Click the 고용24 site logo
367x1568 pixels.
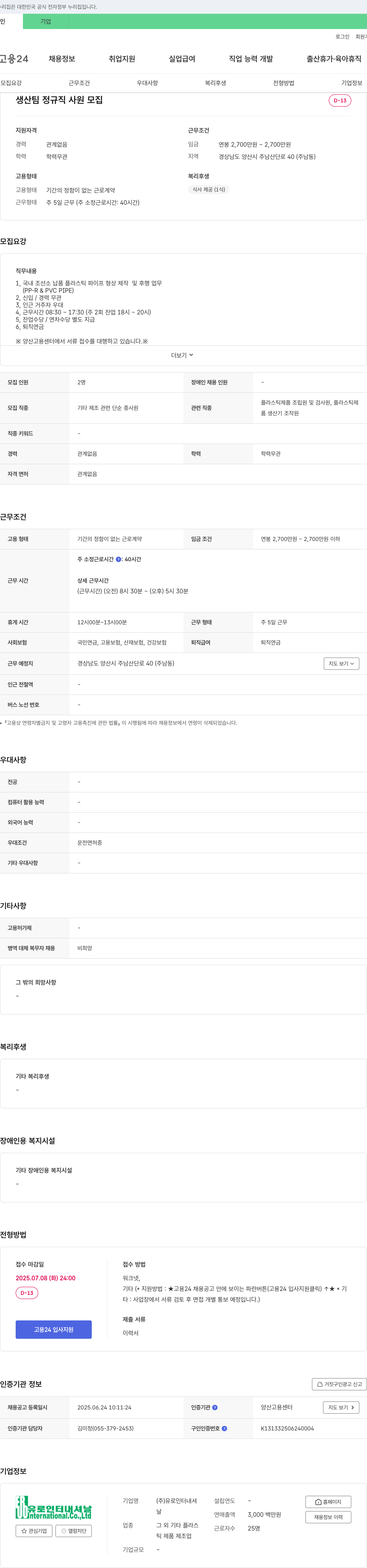14,59
